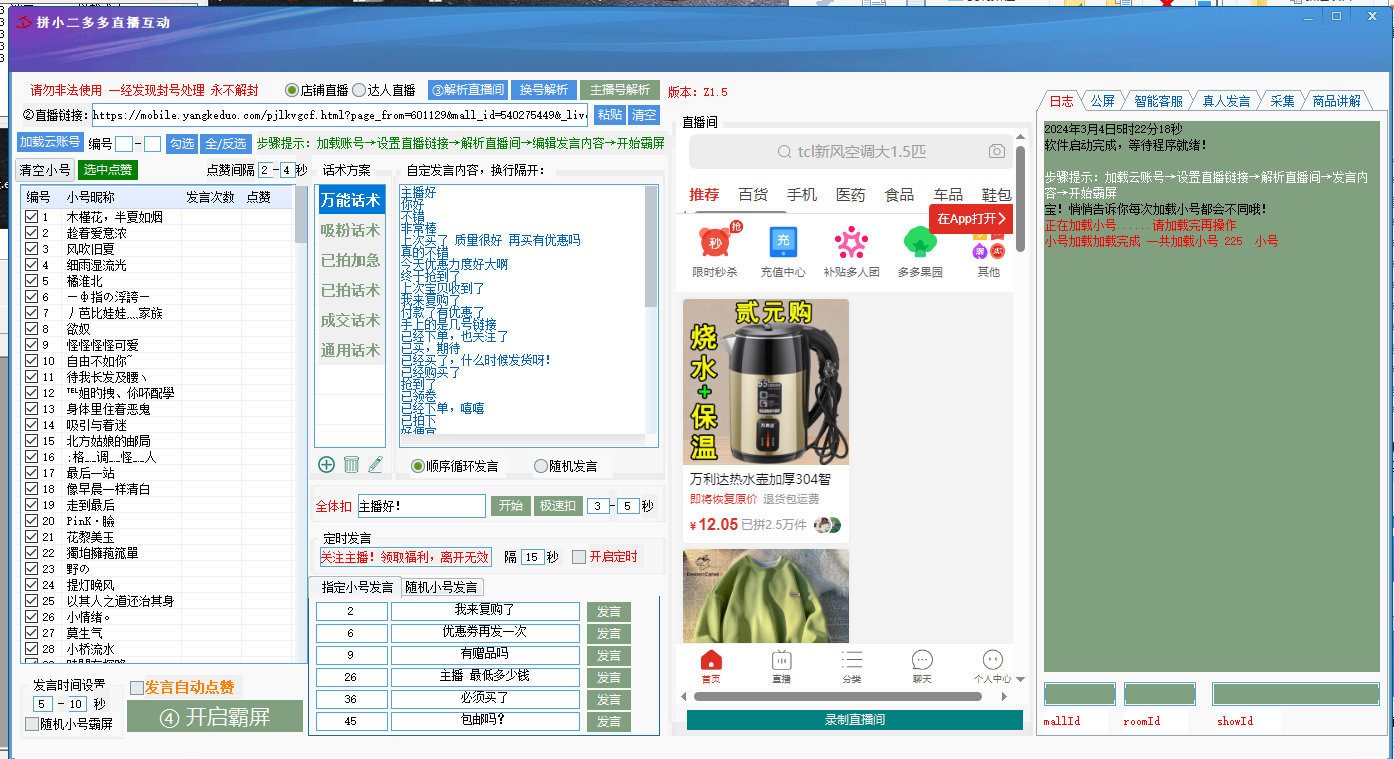Open the 限时秒杀 flash sale icon

715,243
